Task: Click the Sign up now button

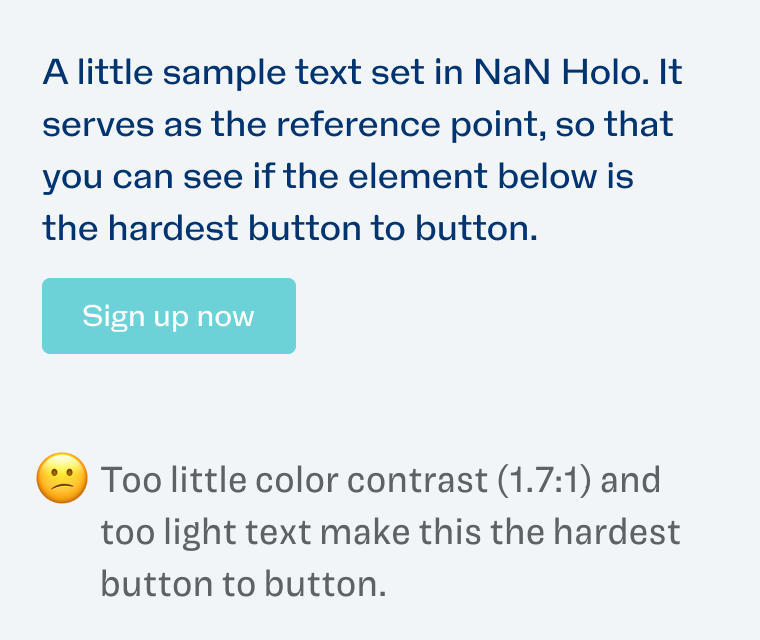Action: (169, 316)
